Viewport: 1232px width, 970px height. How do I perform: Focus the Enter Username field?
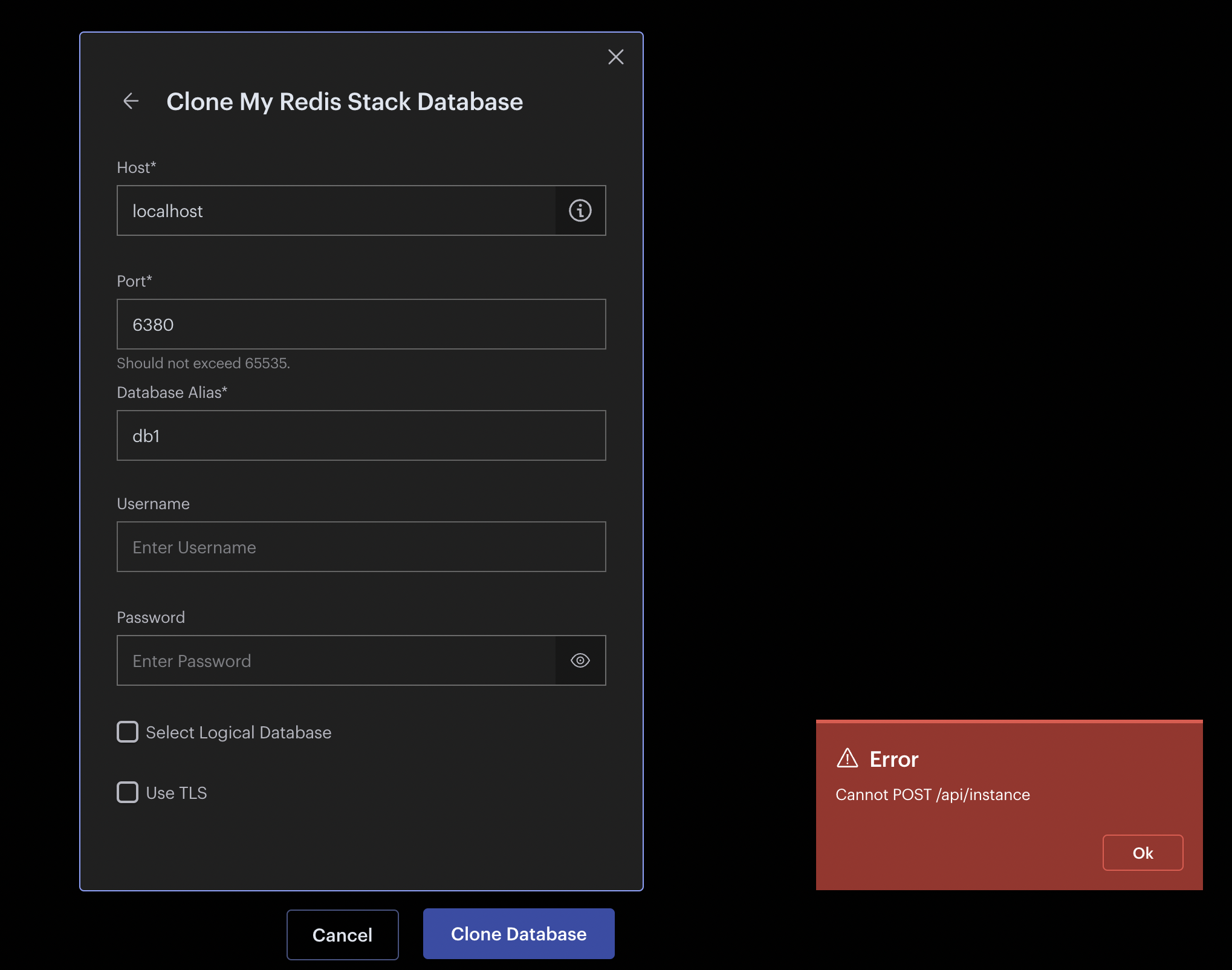coord(361,547)
